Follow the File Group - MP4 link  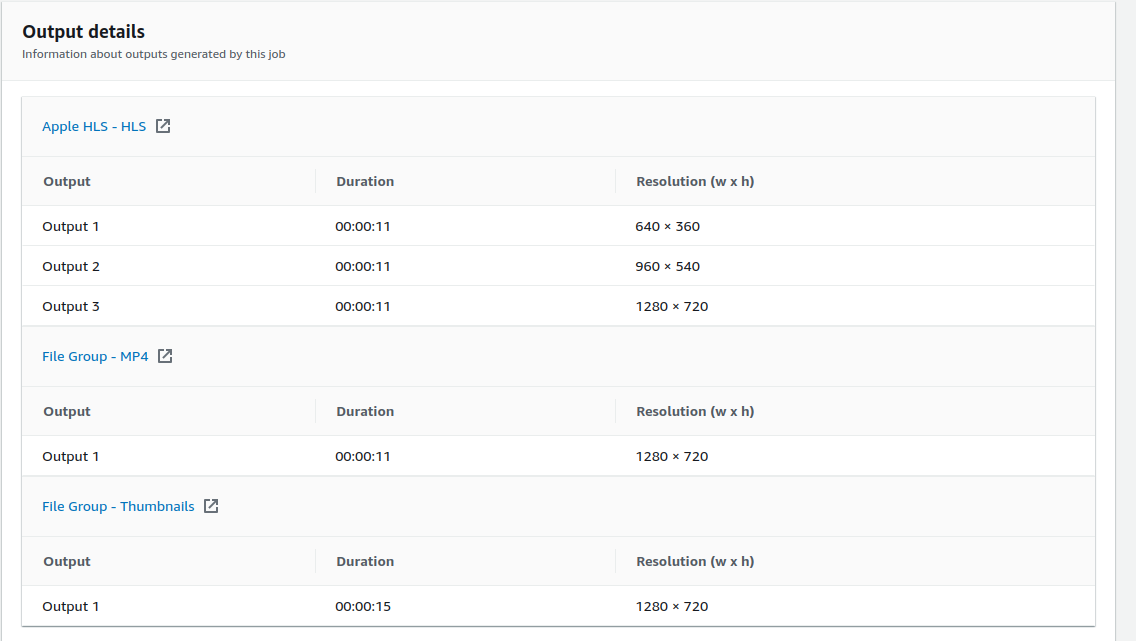(95, 357)
